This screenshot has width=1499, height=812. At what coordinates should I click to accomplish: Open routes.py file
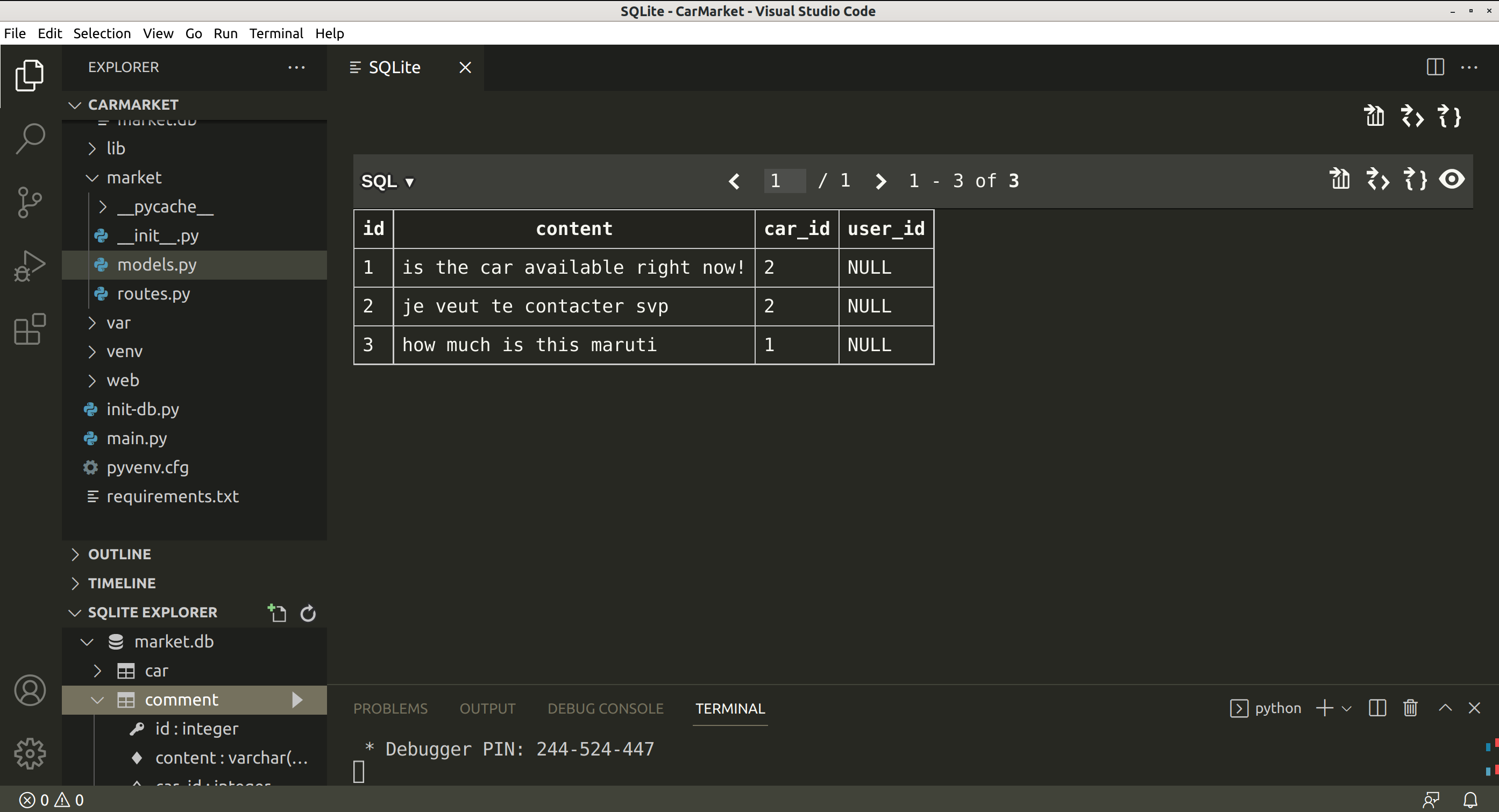click(154, 294)
